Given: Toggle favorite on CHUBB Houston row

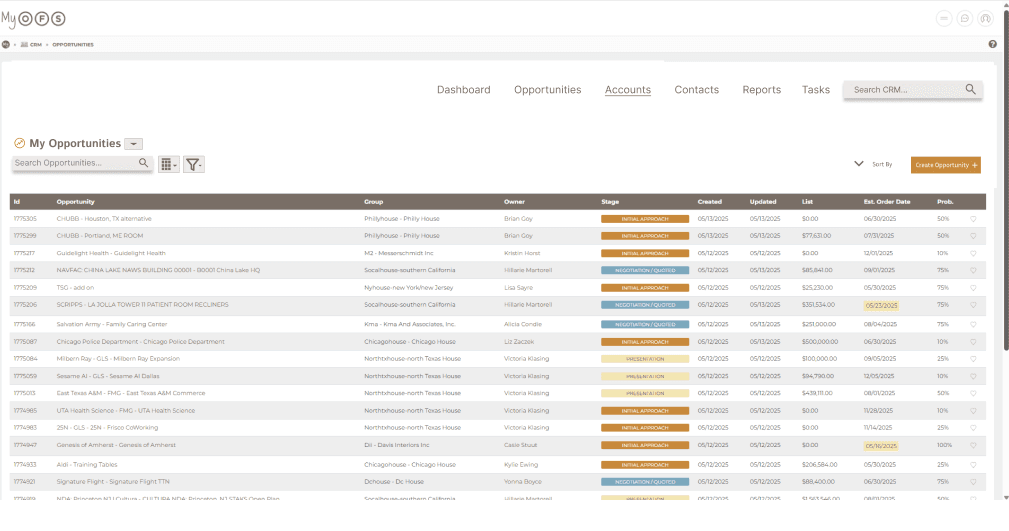Looking at the screenshot, I should pyautogui.click(x=973, y=219).
